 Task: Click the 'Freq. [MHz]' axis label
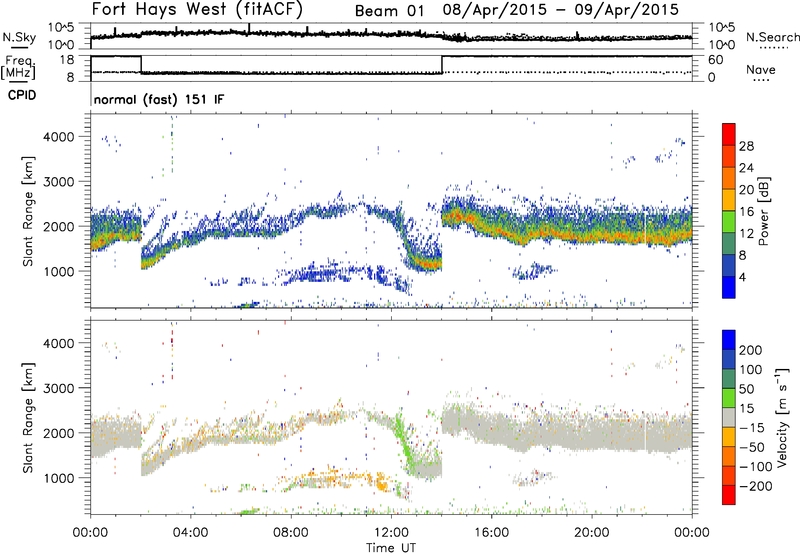(x=18, y=68)
